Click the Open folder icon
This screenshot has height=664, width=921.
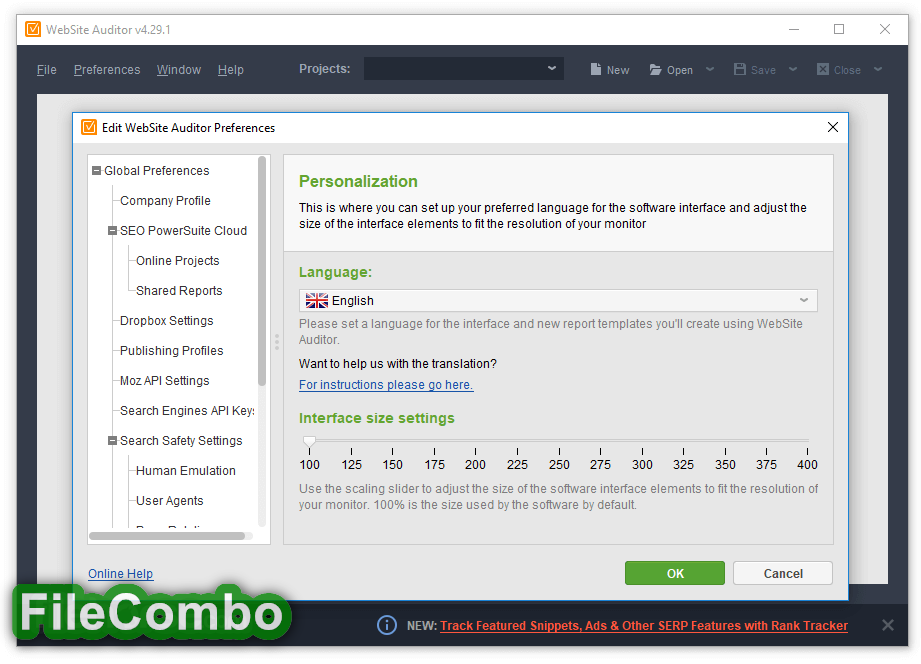coord(655,70)
